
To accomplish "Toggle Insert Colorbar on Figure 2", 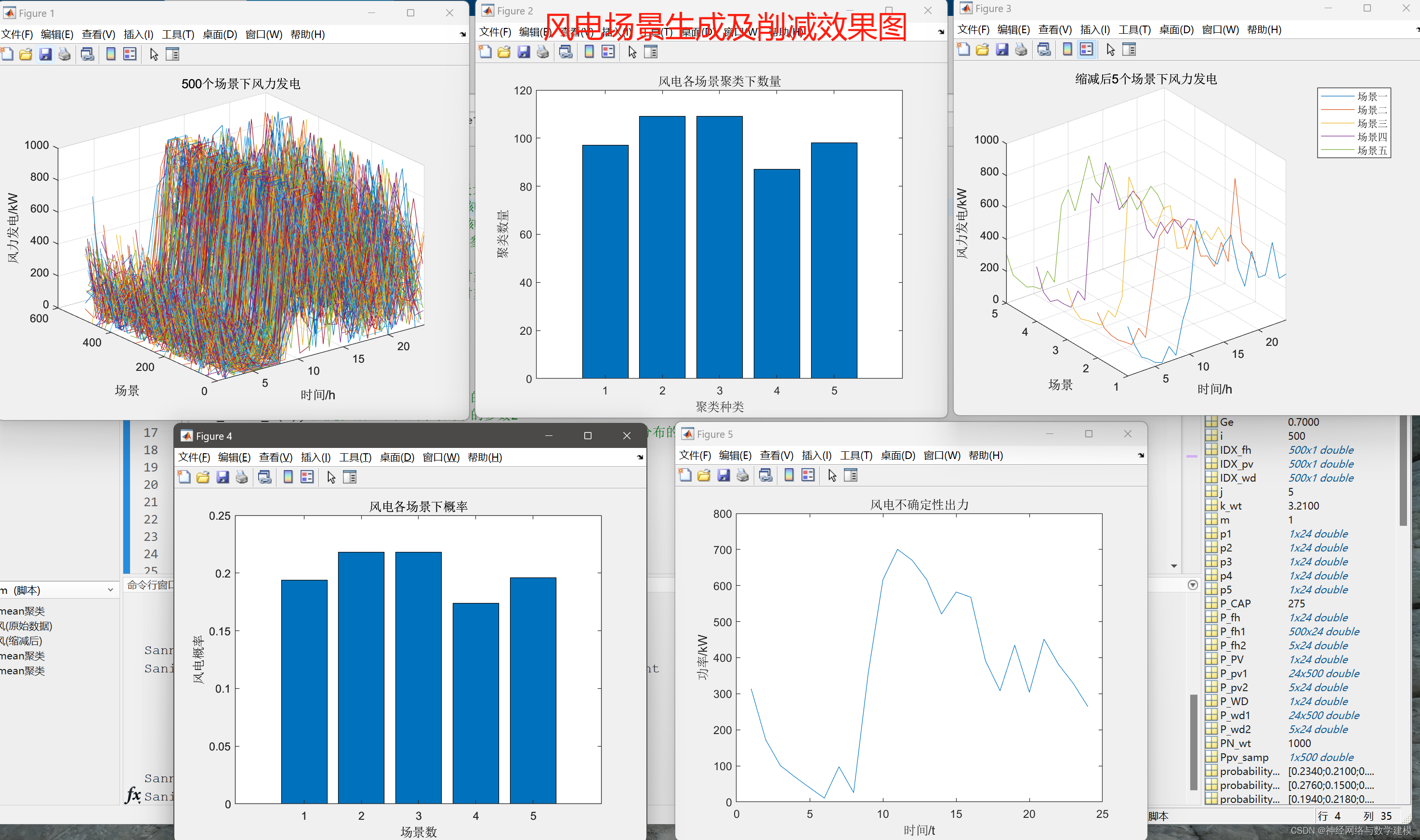I will click(589, 52).
